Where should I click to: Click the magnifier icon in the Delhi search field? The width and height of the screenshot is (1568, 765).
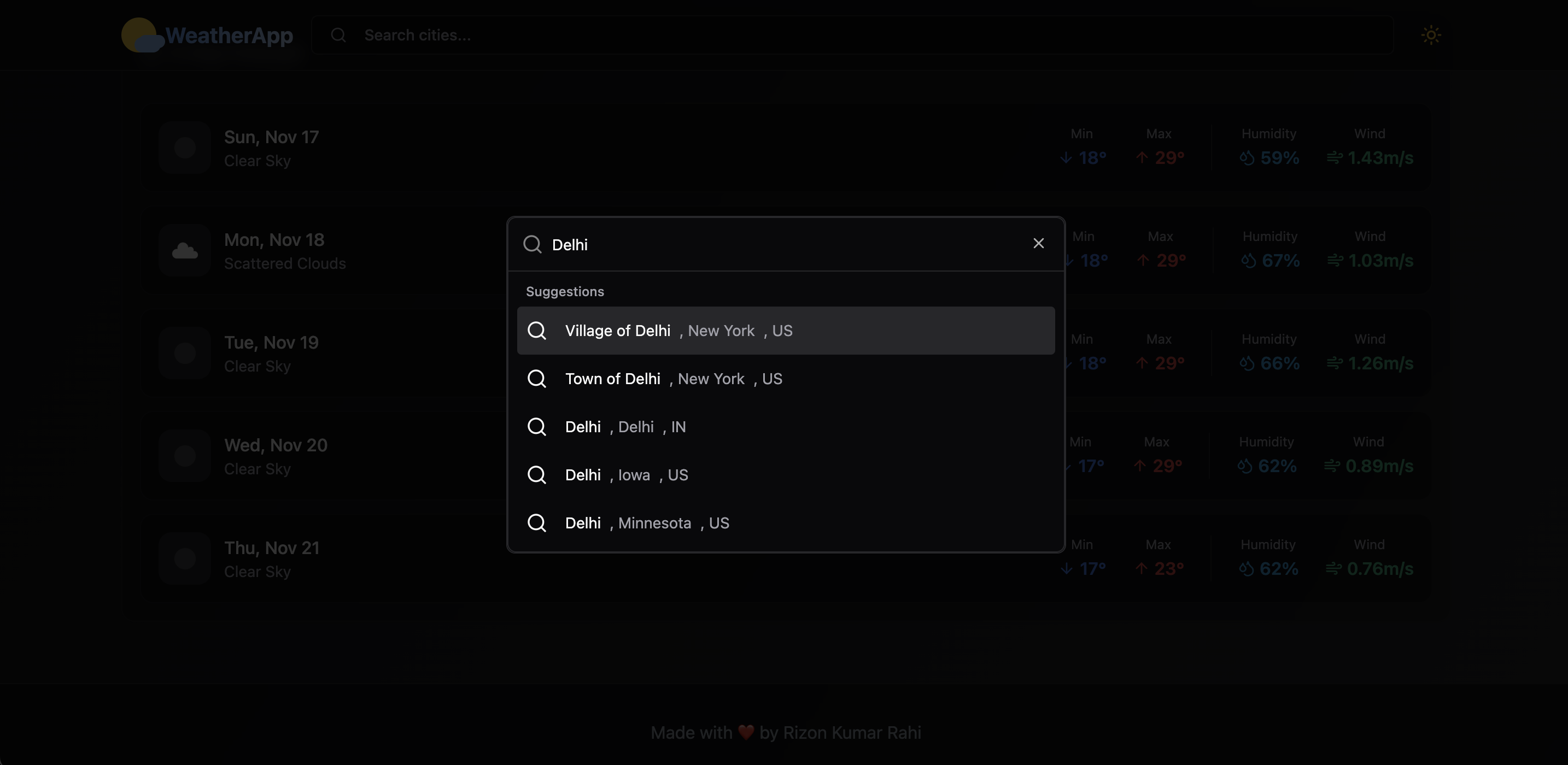coord(532,245)
